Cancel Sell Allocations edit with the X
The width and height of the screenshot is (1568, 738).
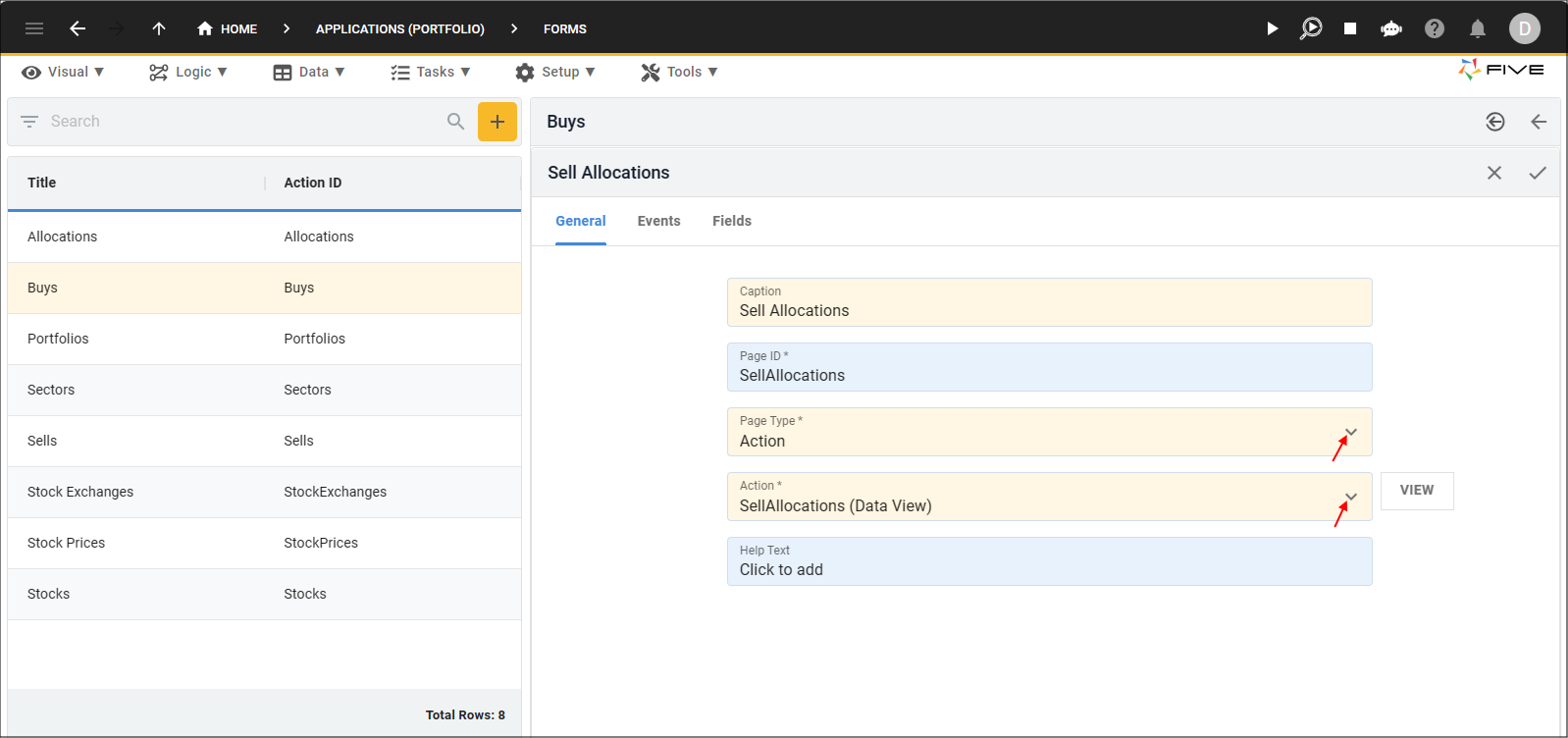[x=1494, y=173]
